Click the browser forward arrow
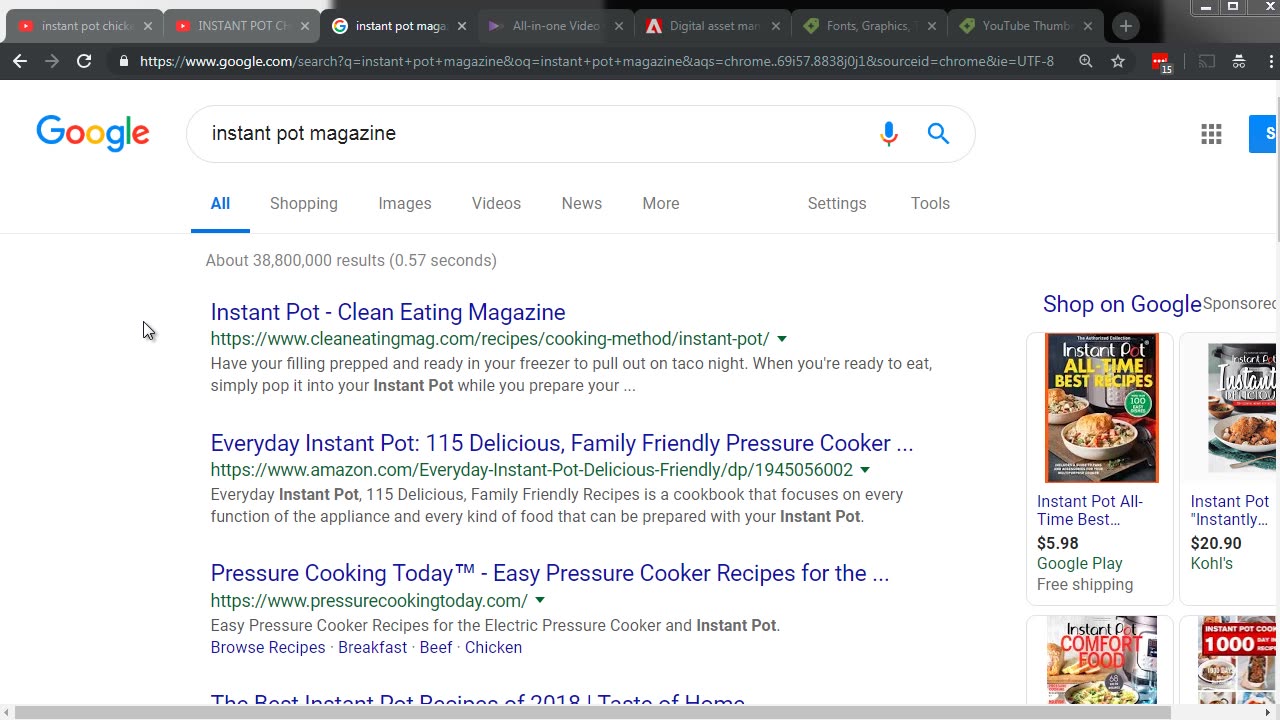The height and width of the screenshot is (720, 1280). click(x=52, y=61)
